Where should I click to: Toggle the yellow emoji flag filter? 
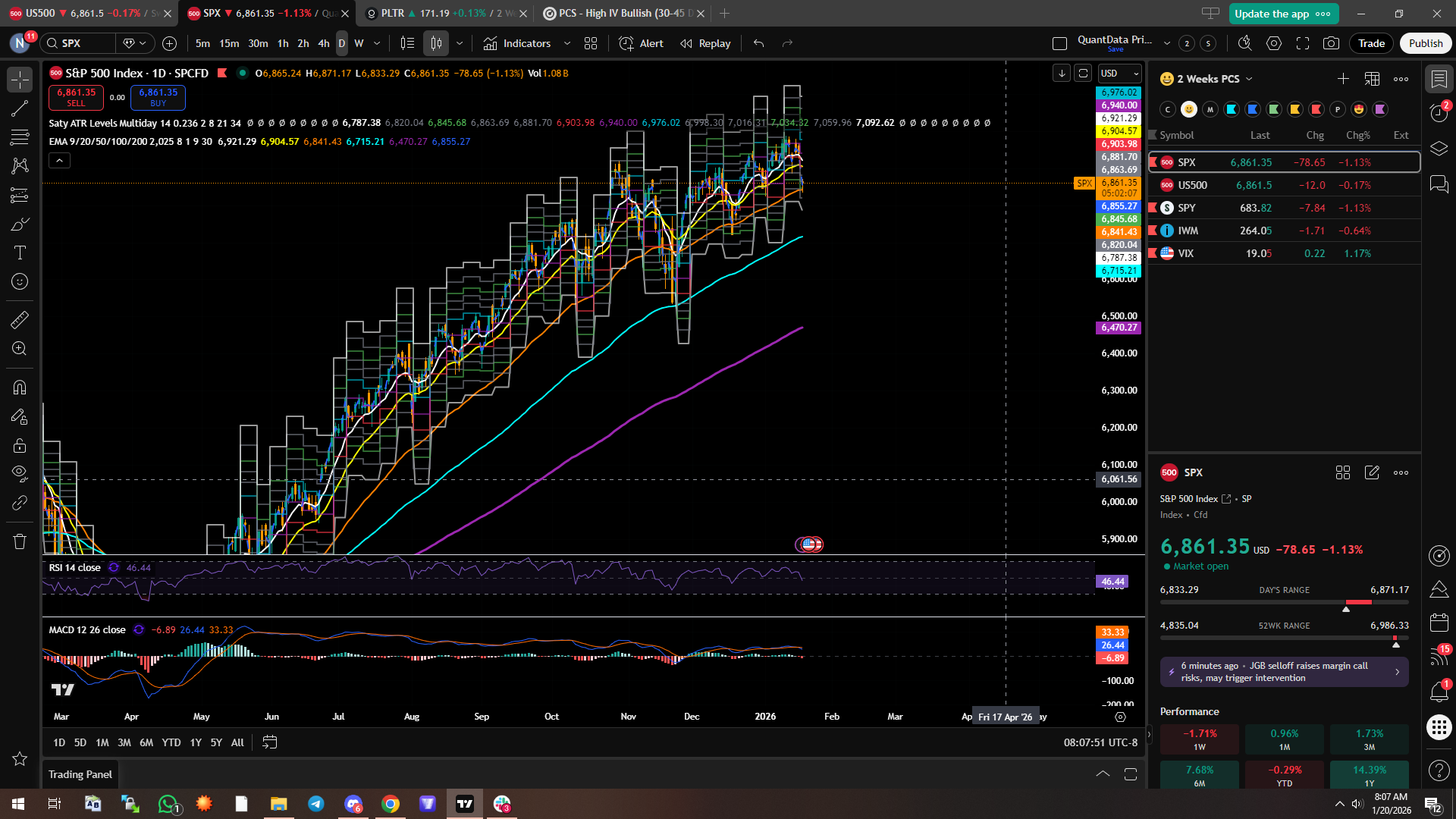click(x=1189, y=109)
